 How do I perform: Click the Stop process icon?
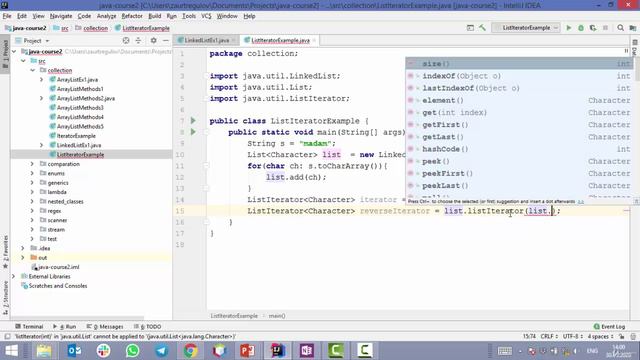[605, 28]
